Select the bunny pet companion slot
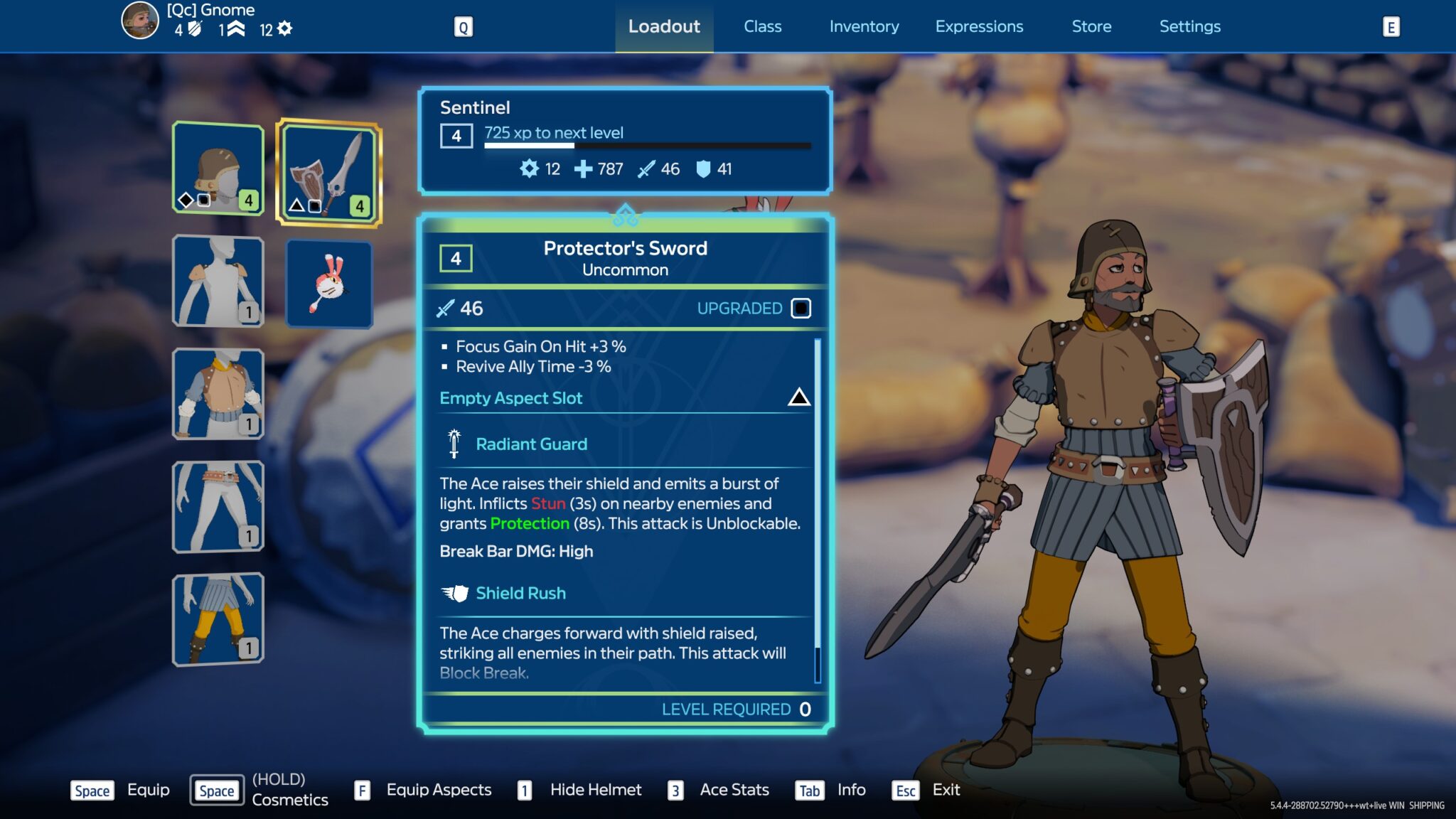 [x=328, y=284]
